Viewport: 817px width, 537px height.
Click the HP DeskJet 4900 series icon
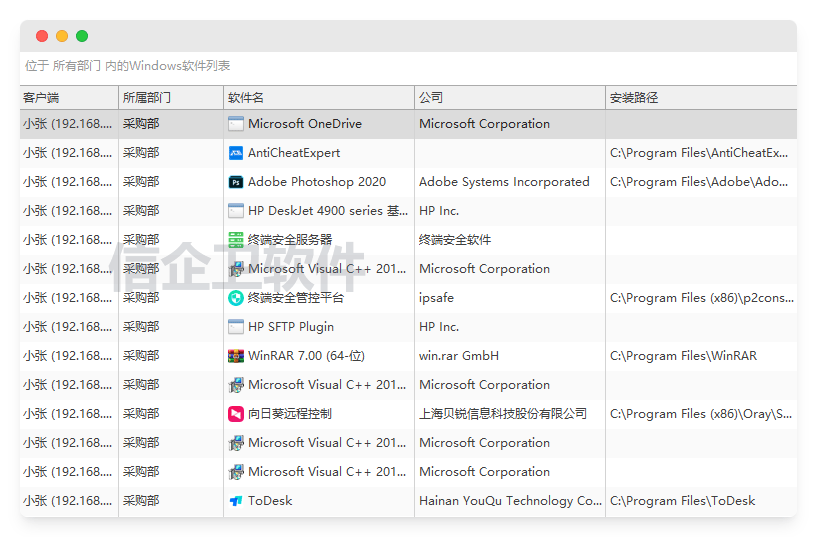pyautogui.click(x=236, y=211)
